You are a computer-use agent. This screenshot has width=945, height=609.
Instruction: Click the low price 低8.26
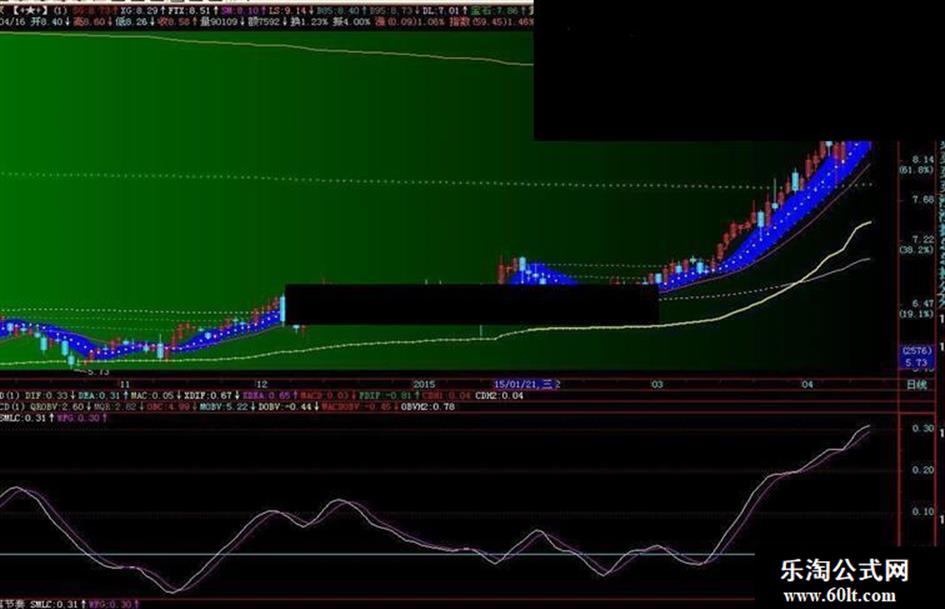tap(132, 22)
